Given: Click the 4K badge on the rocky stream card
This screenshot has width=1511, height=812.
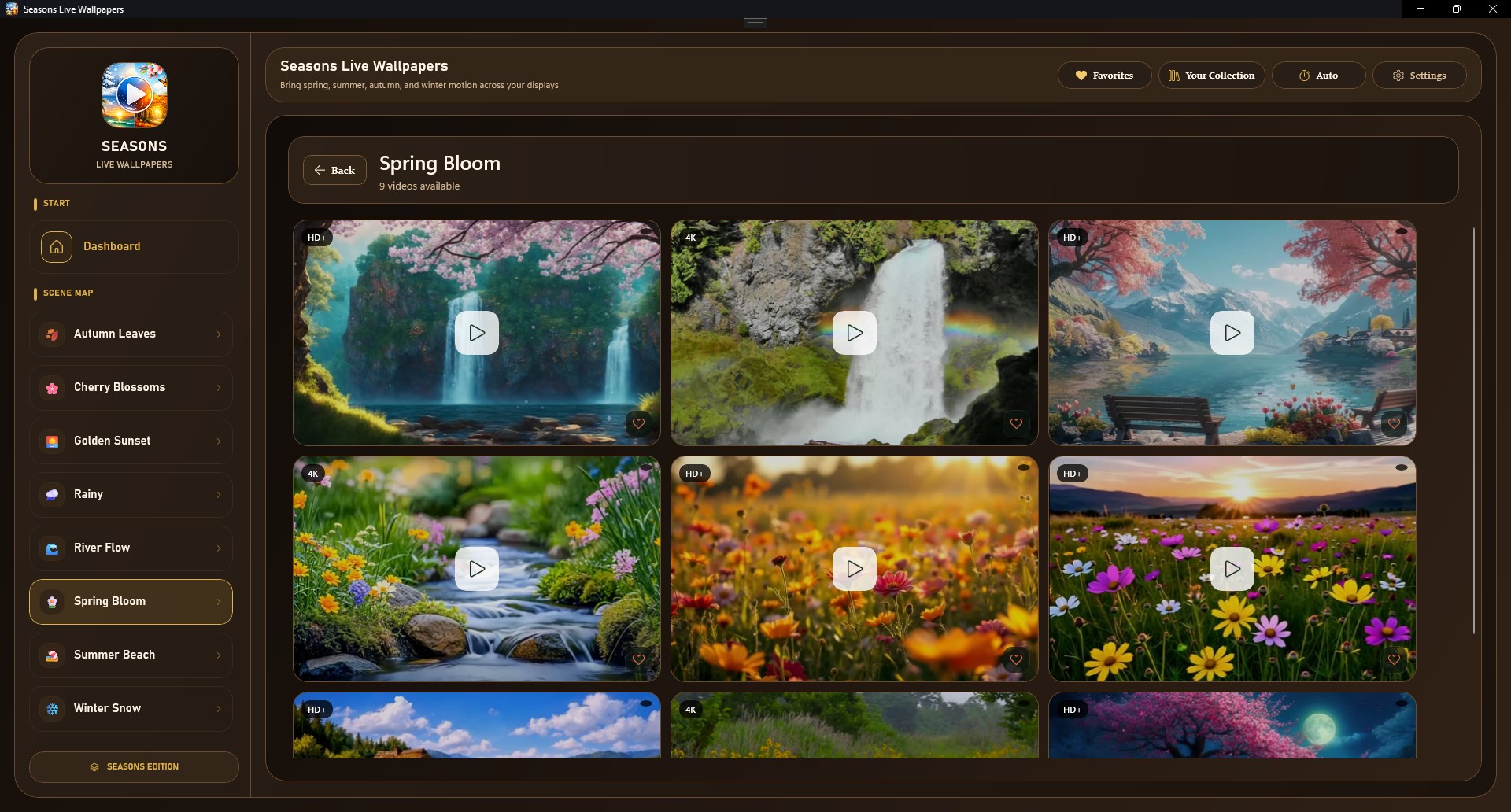Looking at the screenshot, I should click(313, 474).
